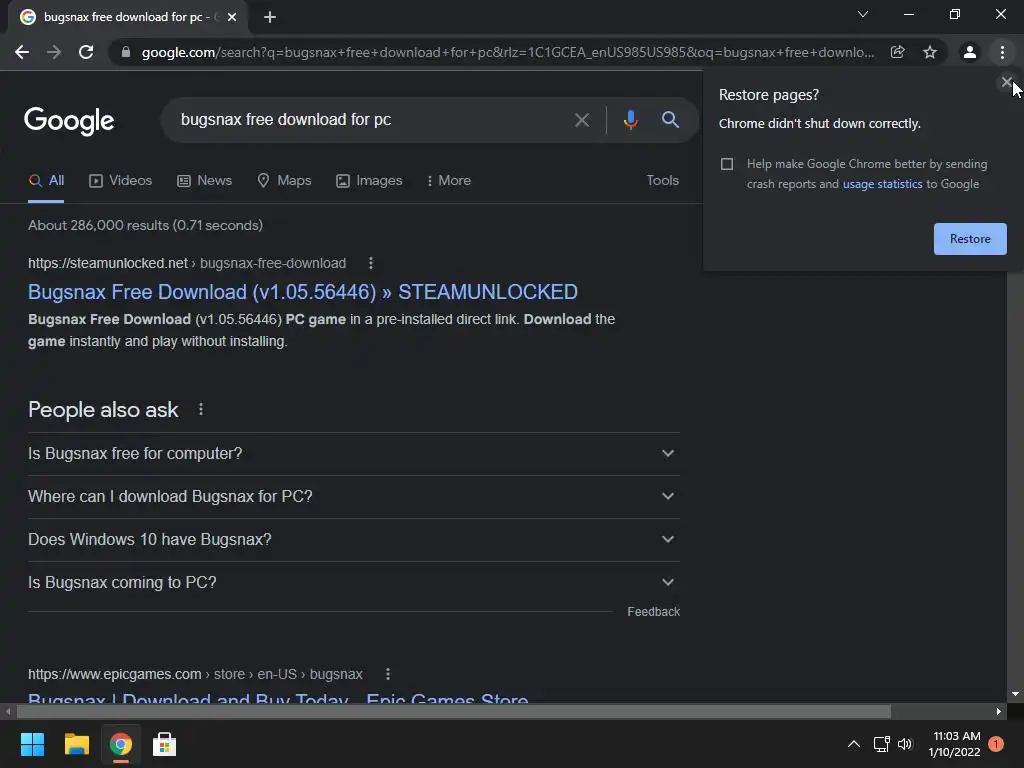Open the More search categories menu
Image resolution: width=1024 pixels, height=768 pixels.
pos(448,181)
